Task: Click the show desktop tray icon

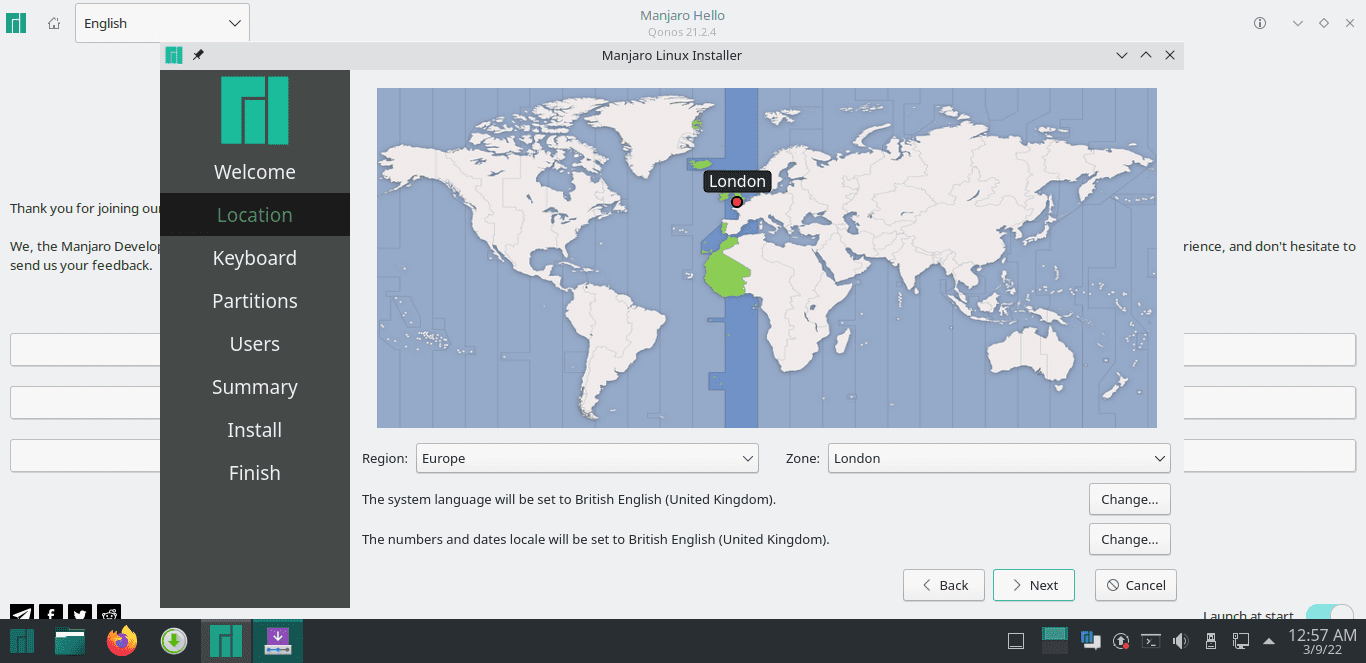Action: [1016, 641]
